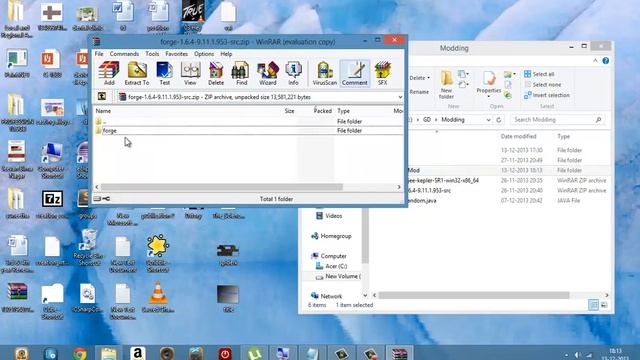This screenshot has height=360, width=640.
Task: Open Amazon app from the taskbar
Action: point(138,353)
